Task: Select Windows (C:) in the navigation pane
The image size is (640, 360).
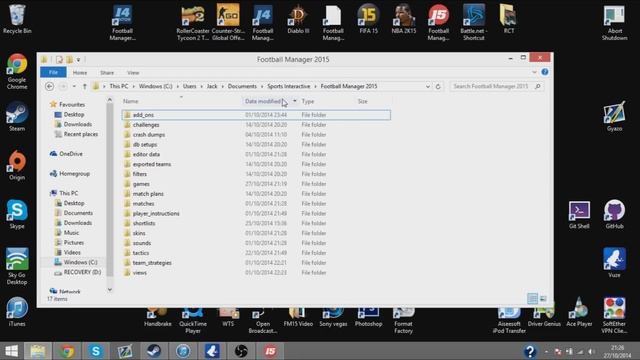Action: click(x=76, y=262)
